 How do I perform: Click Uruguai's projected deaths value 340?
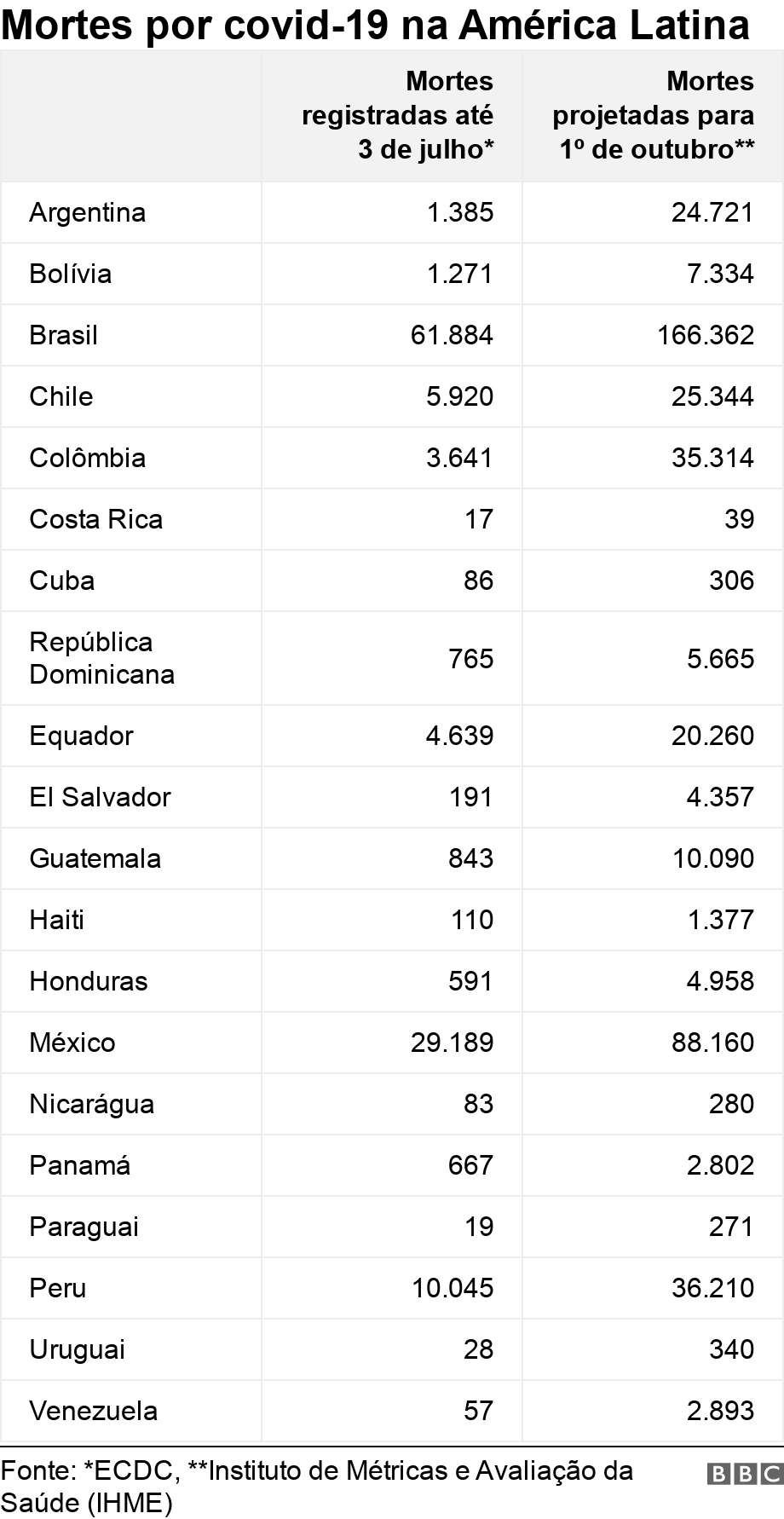coord(730,1349)
